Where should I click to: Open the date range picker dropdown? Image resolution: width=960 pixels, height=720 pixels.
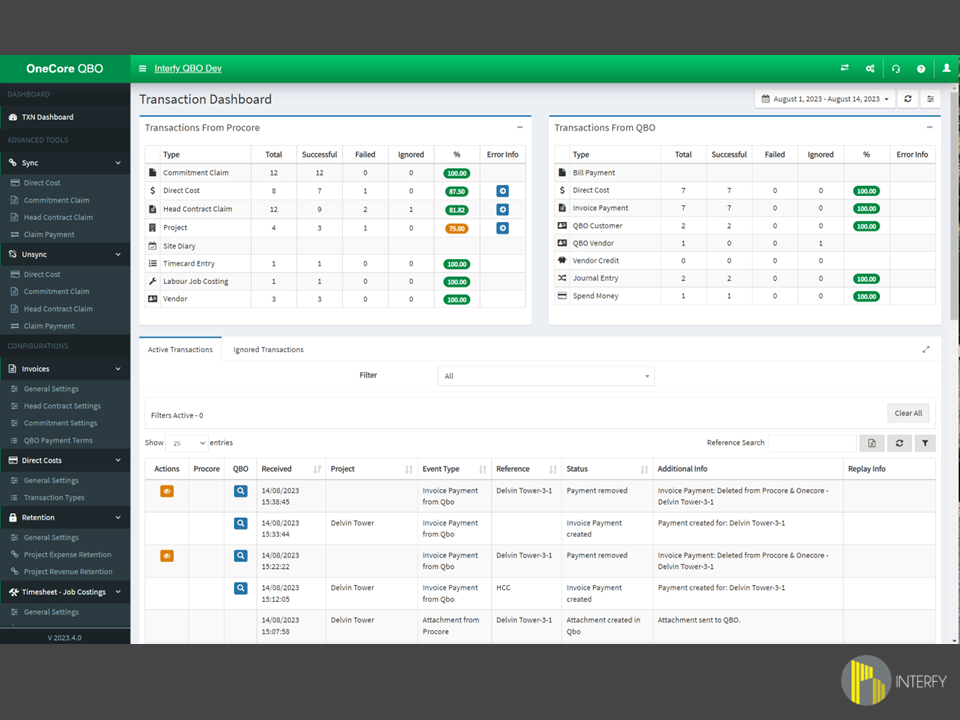click(x=825, y=99)
